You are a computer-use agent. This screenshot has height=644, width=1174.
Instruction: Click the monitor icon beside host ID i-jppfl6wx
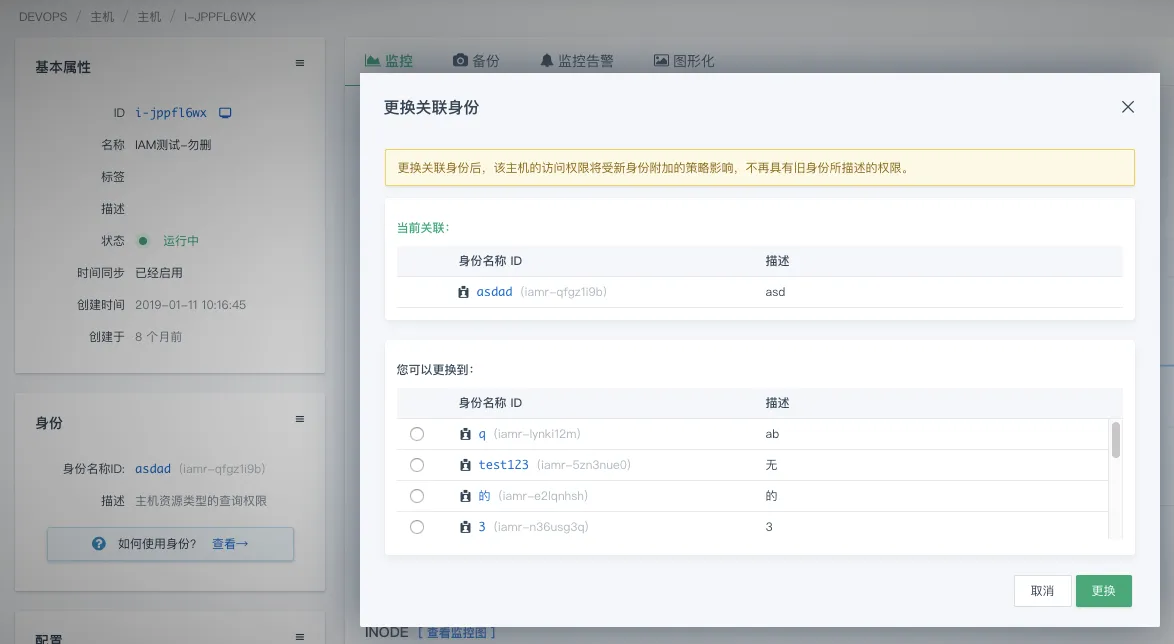click(224, 112)
